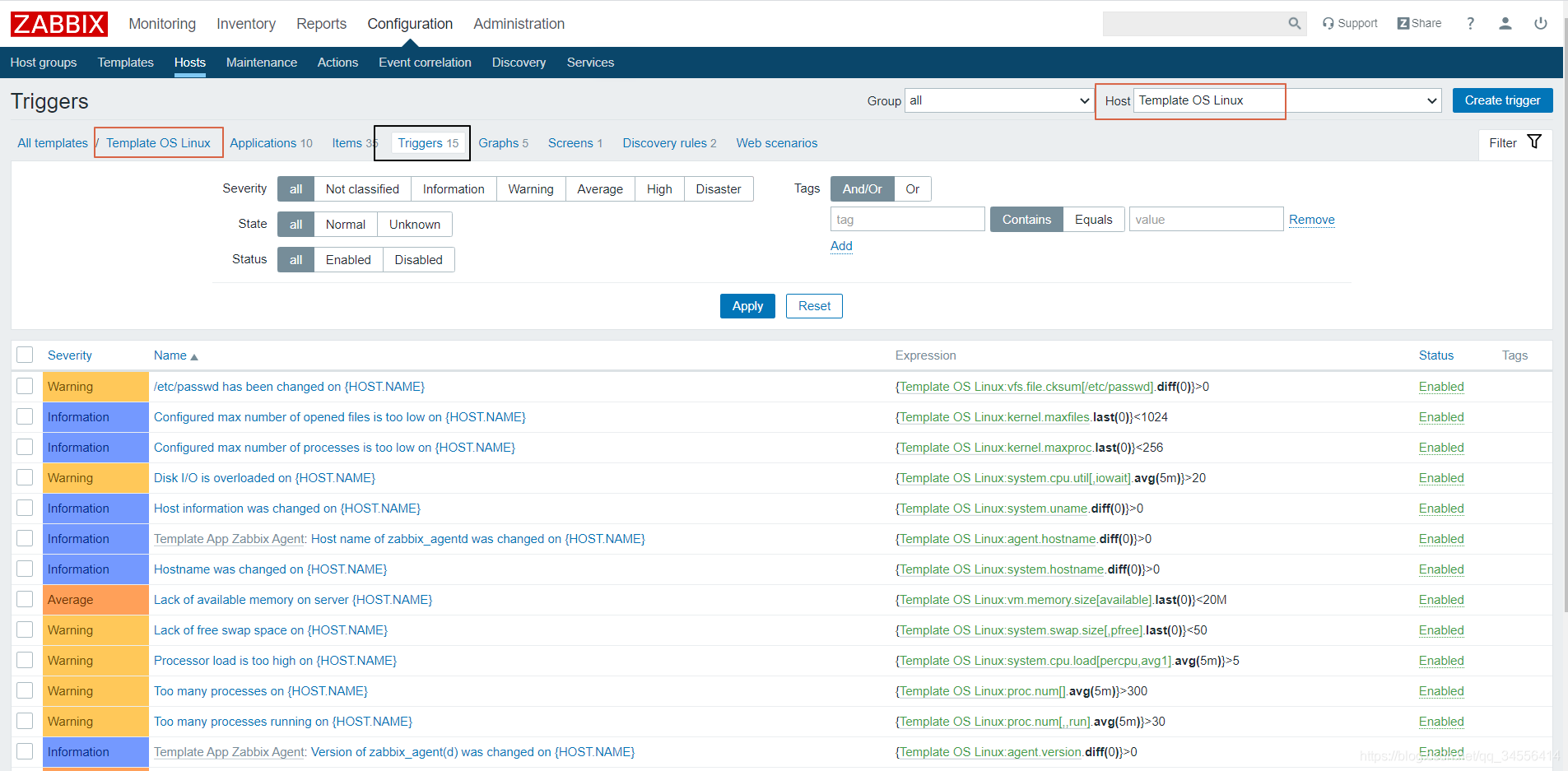Click the Reset filter button

(814, 306)
